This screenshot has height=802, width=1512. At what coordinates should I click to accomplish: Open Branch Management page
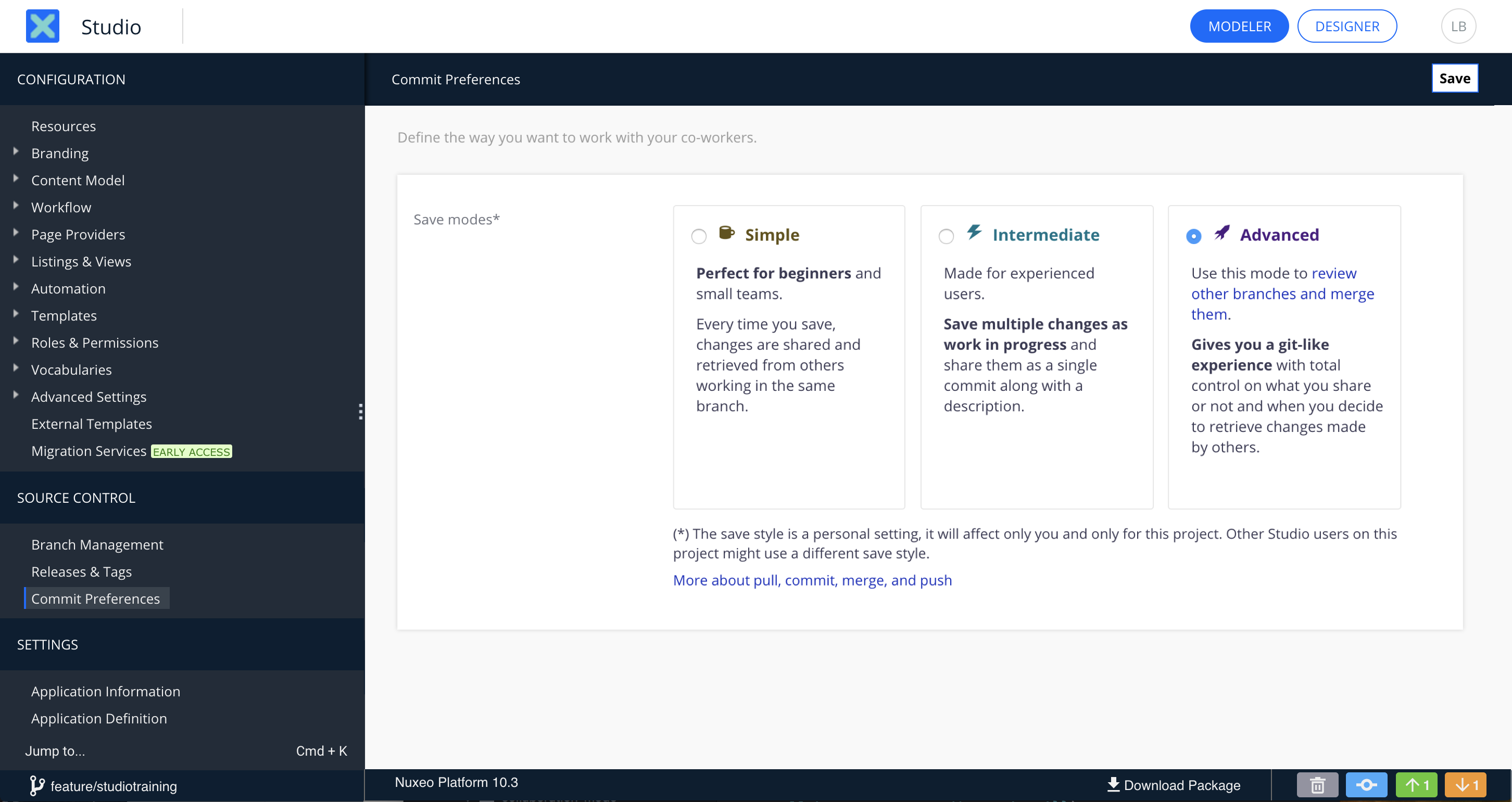coord(97,544)
